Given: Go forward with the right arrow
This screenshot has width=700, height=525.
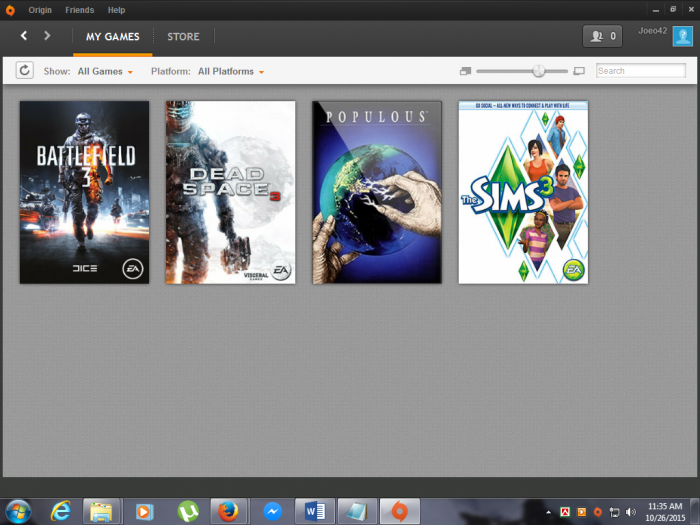Looking at the screenshot, I should (47, 36).
